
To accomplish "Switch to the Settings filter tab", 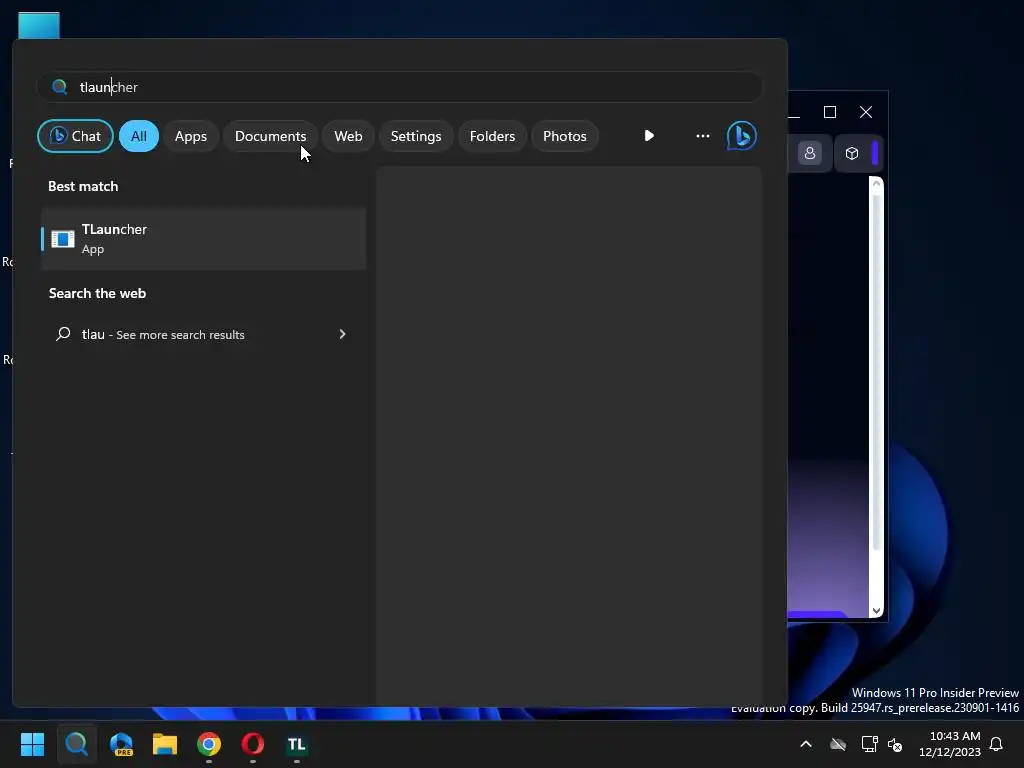I will [x=416, y=136].
